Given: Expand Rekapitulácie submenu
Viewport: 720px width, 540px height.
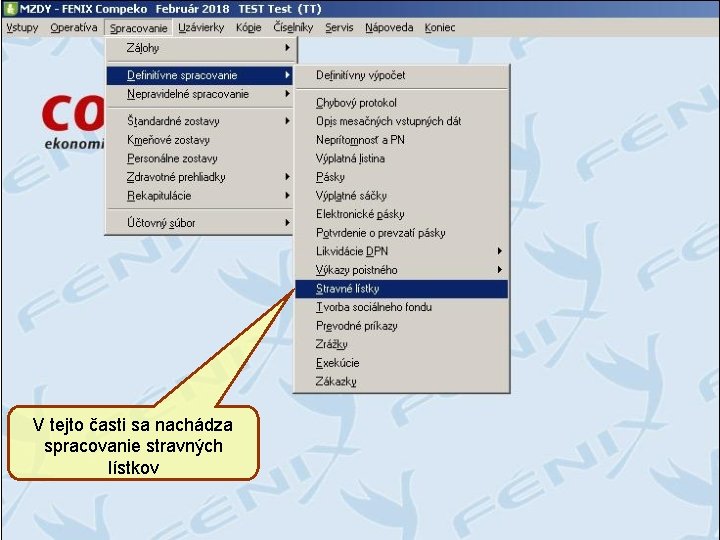Looking at the screenshot, I should point(200,196).
